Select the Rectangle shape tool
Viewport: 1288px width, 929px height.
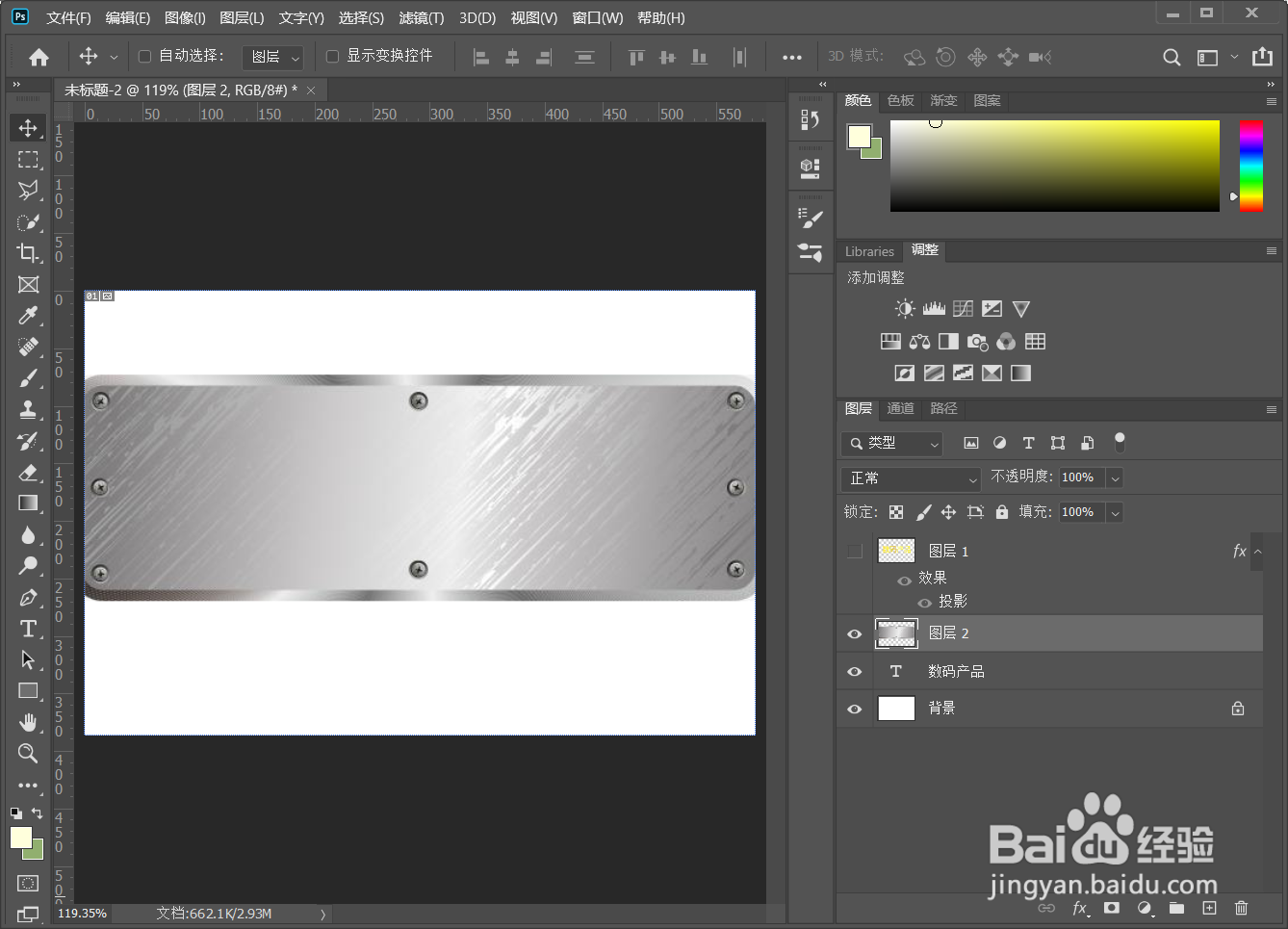28,690
